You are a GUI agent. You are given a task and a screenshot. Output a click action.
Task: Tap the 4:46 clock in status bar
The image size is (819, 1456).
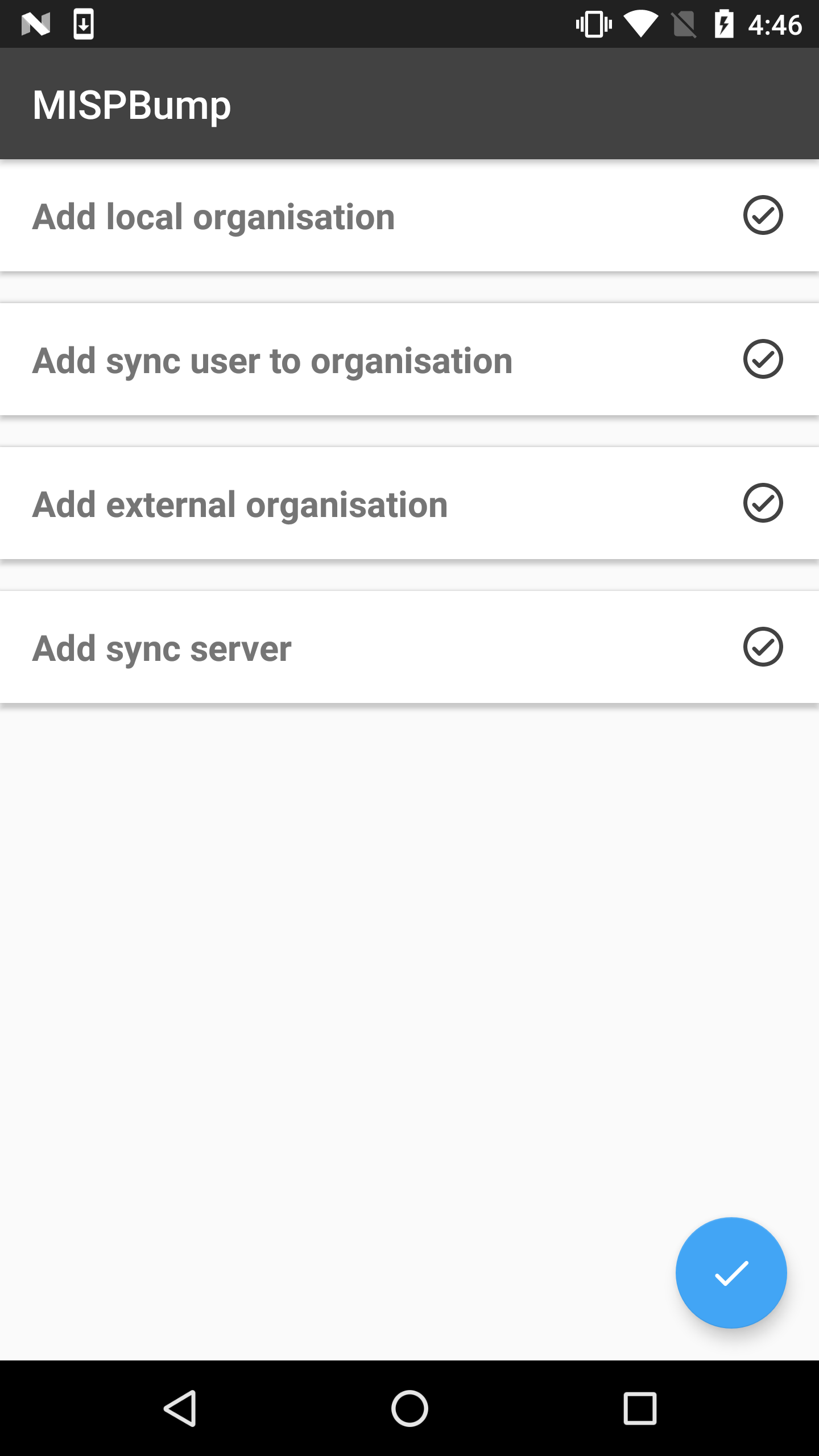click(775, 25)
